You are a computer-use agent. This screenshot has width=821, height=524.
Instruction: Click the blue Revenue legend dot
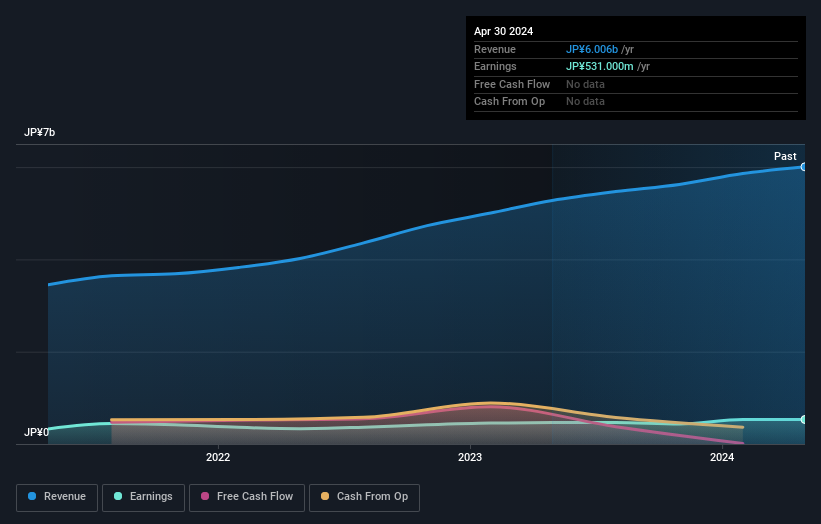click(32, 496)
